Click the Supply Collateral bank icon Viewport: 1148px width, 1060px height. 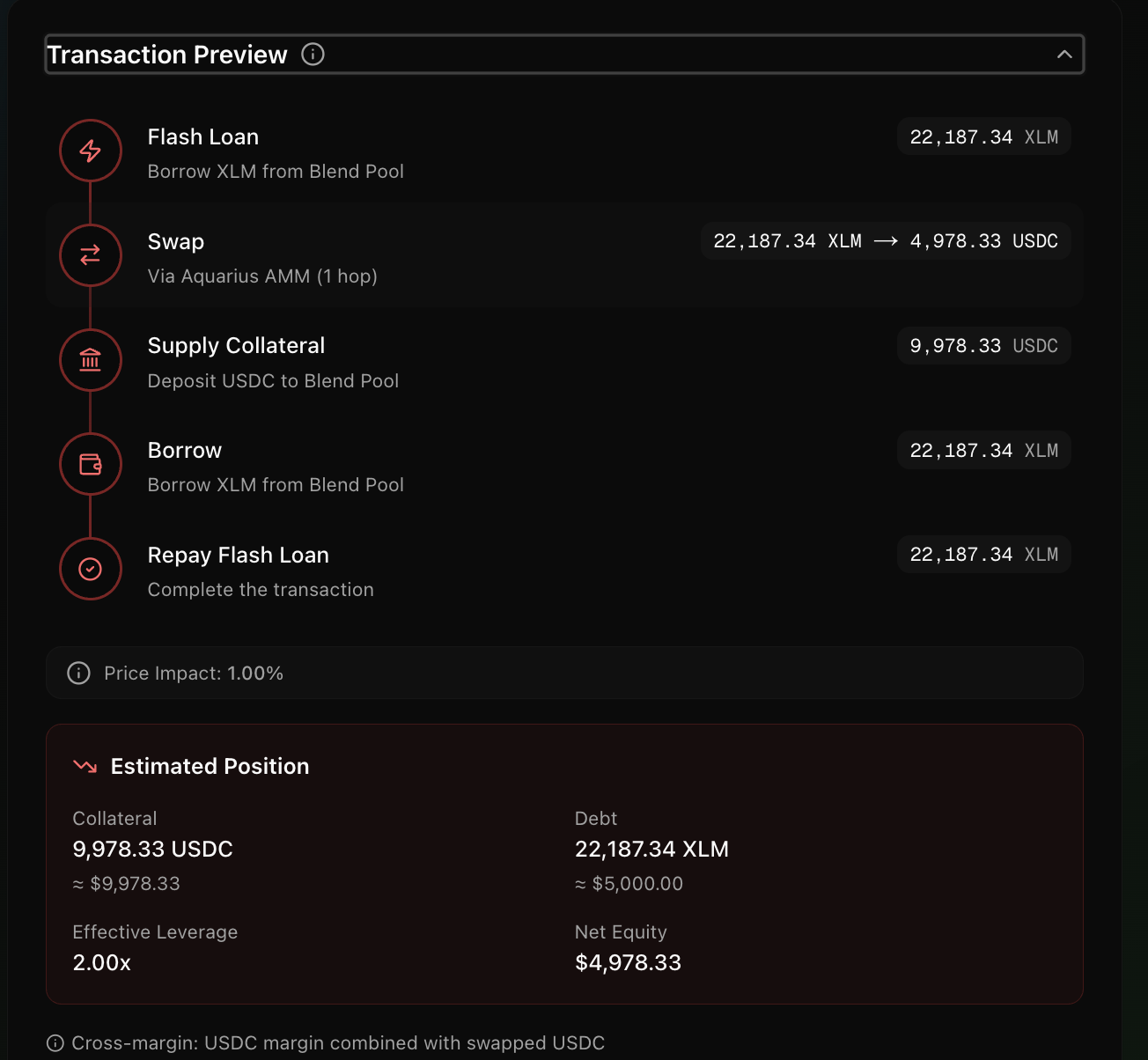90,360
